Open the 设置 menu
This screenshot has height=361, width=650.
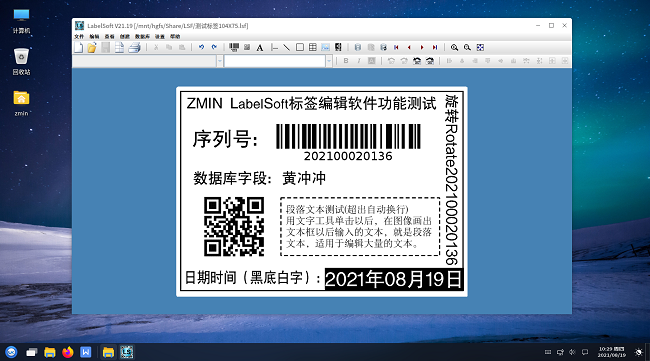[160, 36]
